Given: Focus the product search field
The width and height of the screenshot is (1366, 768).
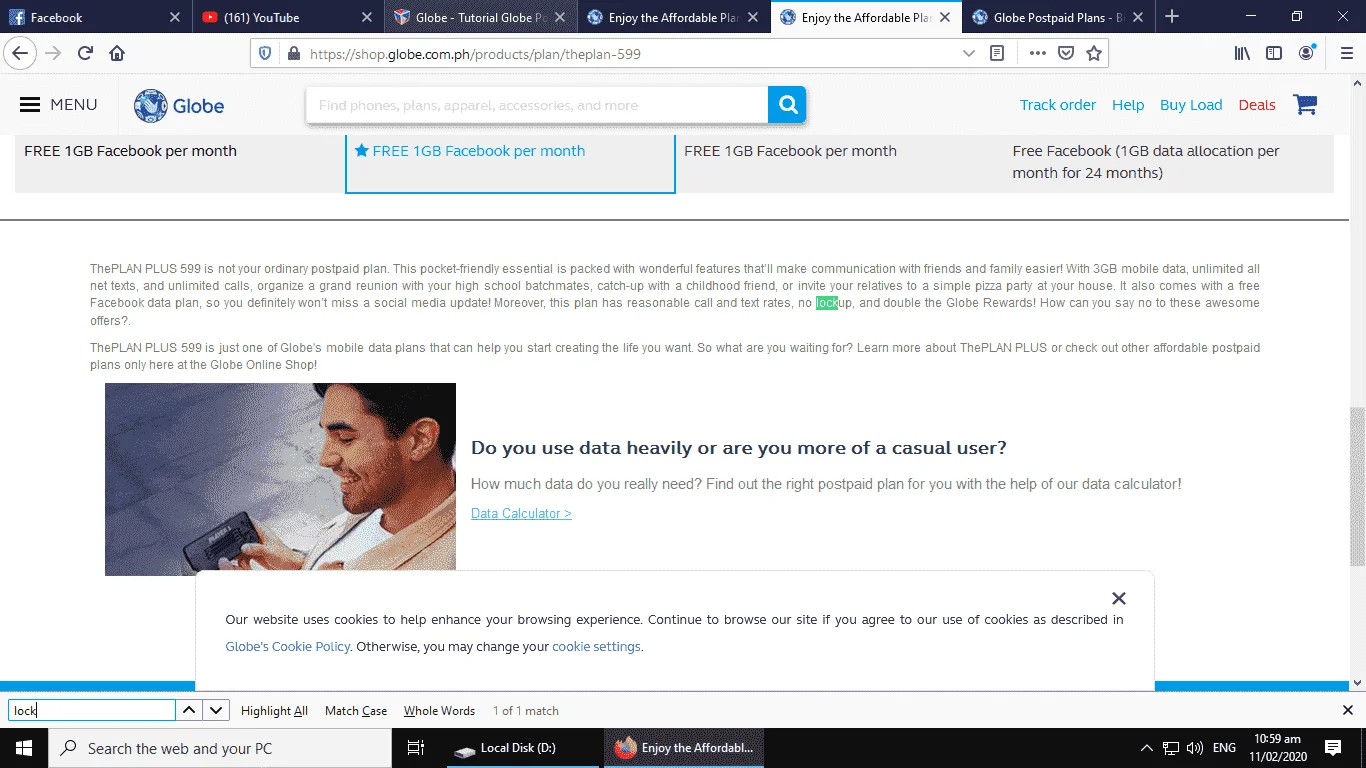Looking at the screenshot, I should point(537,105).
